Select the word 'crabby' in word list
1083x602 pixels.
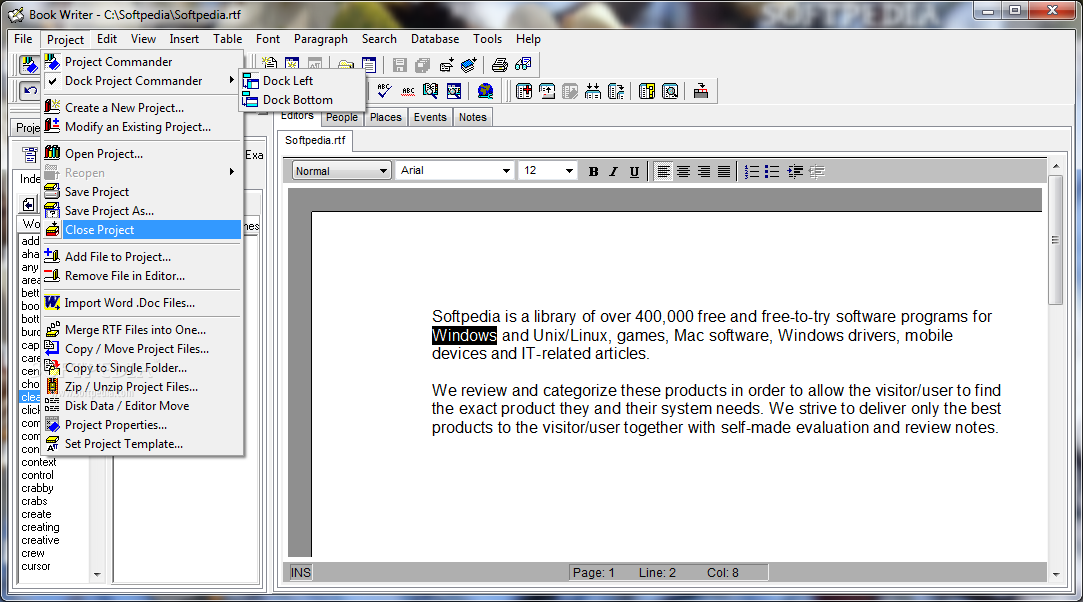click(x=37, y=488)
